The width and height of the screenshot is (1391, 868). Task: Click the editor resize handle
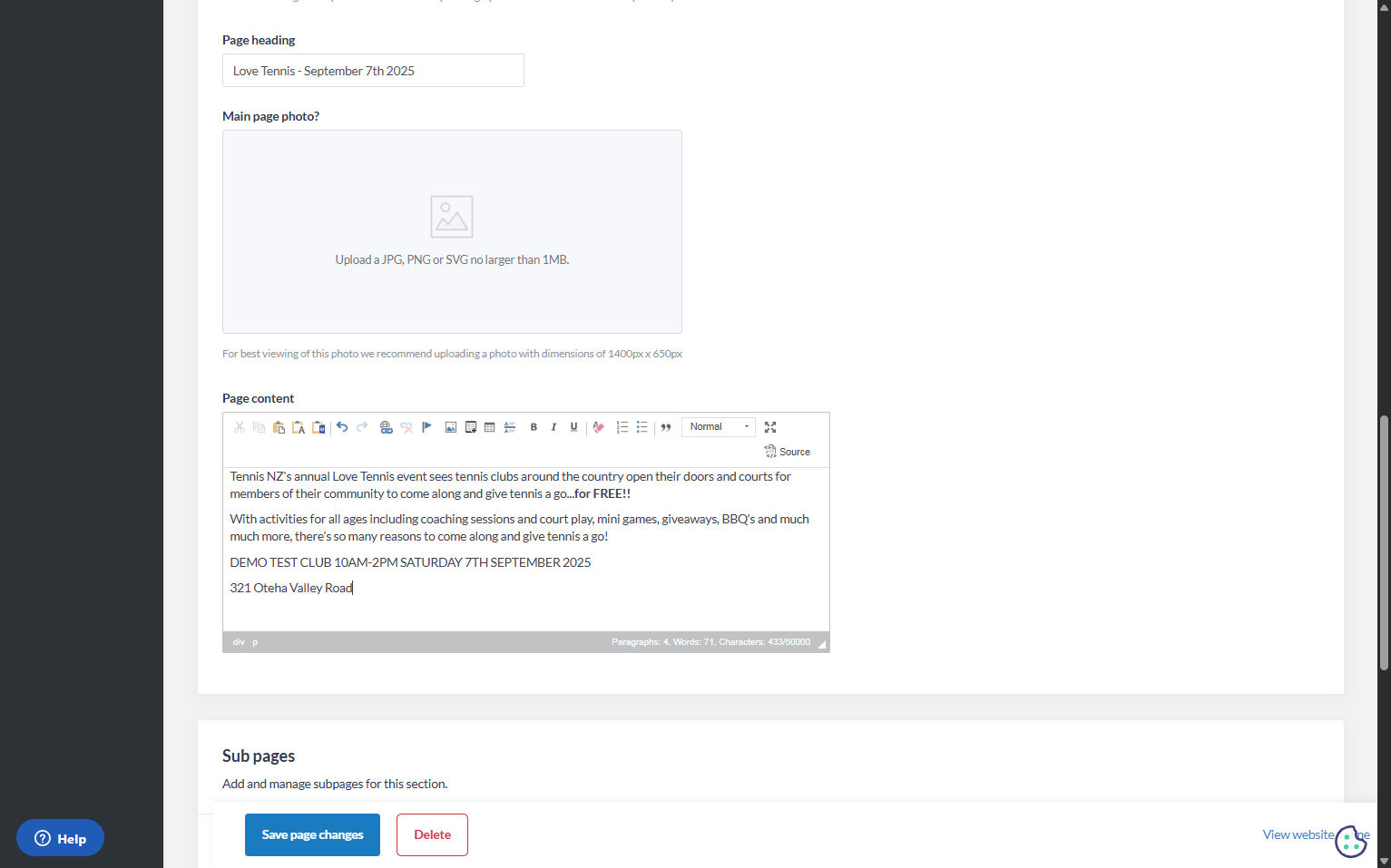(x=822, y=645)
